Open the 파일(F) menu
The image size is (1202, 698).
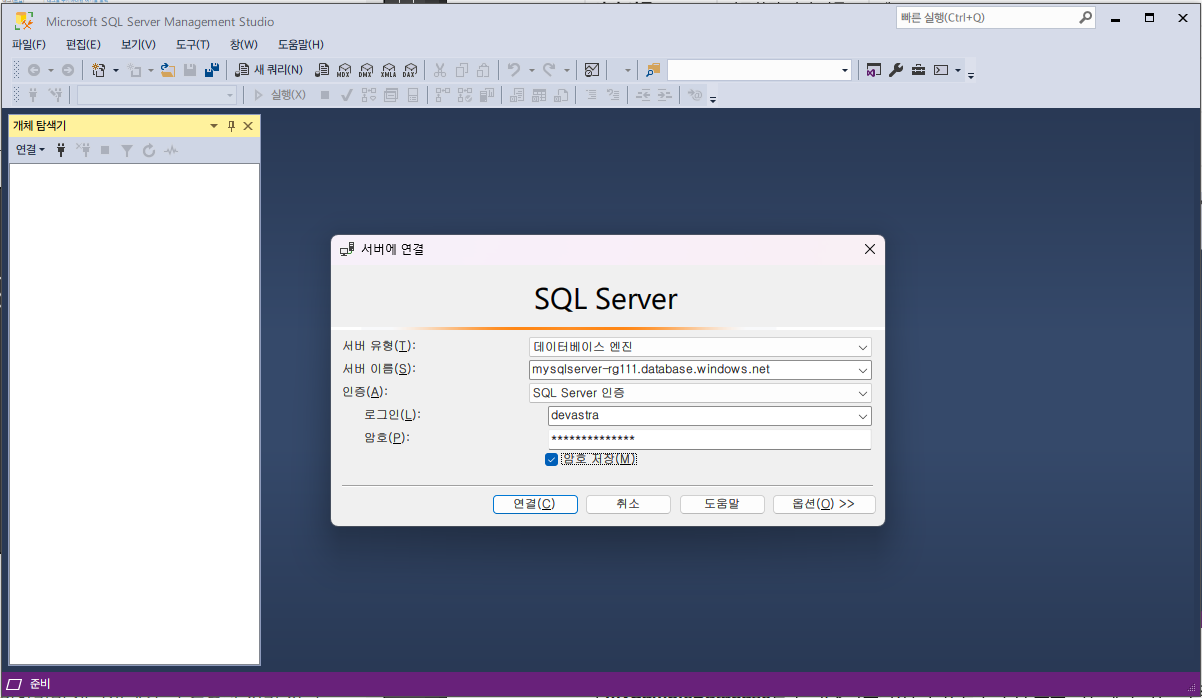(29, 44)
